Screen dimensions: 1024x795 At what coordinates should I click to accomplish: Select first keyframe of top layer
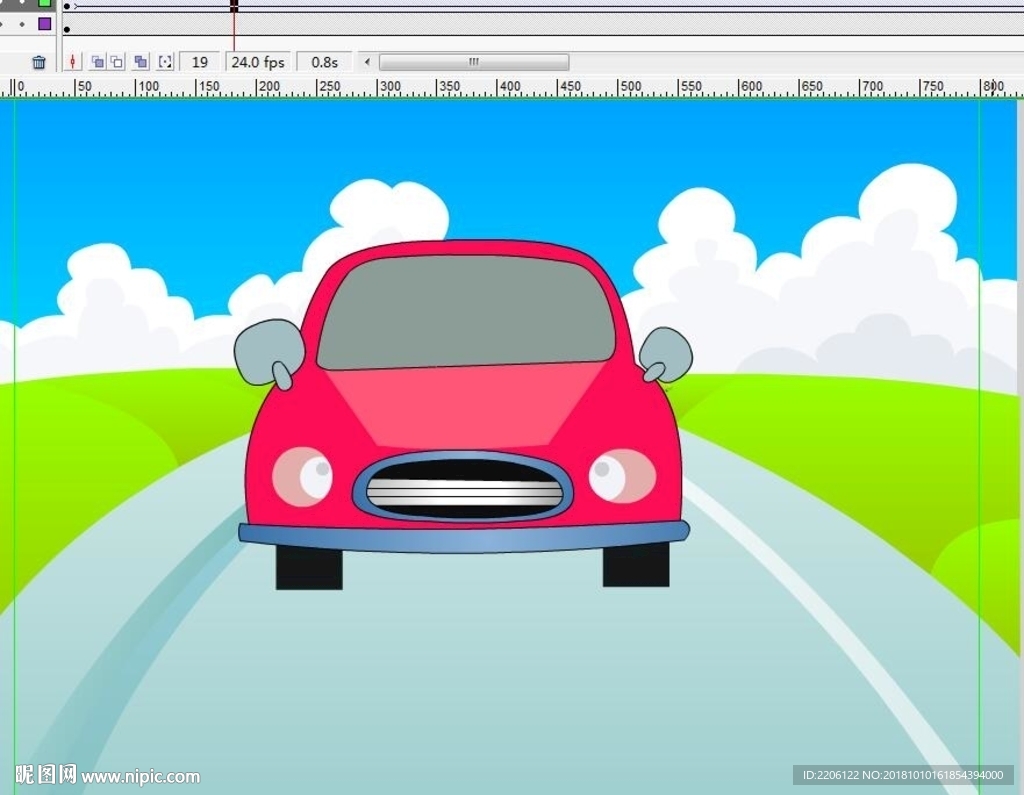click(x=67, y=6)
